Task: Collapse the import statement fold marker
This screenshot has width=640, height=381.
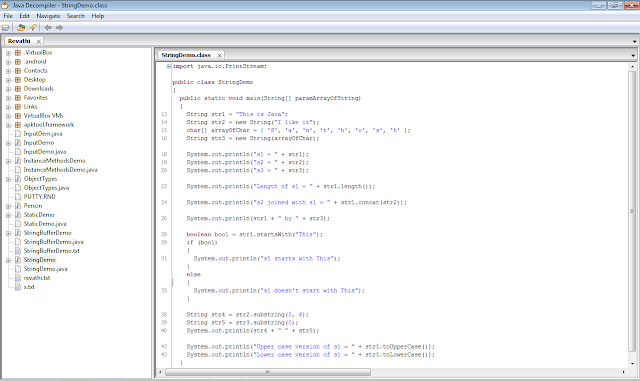Action: (x=169, y=66)
